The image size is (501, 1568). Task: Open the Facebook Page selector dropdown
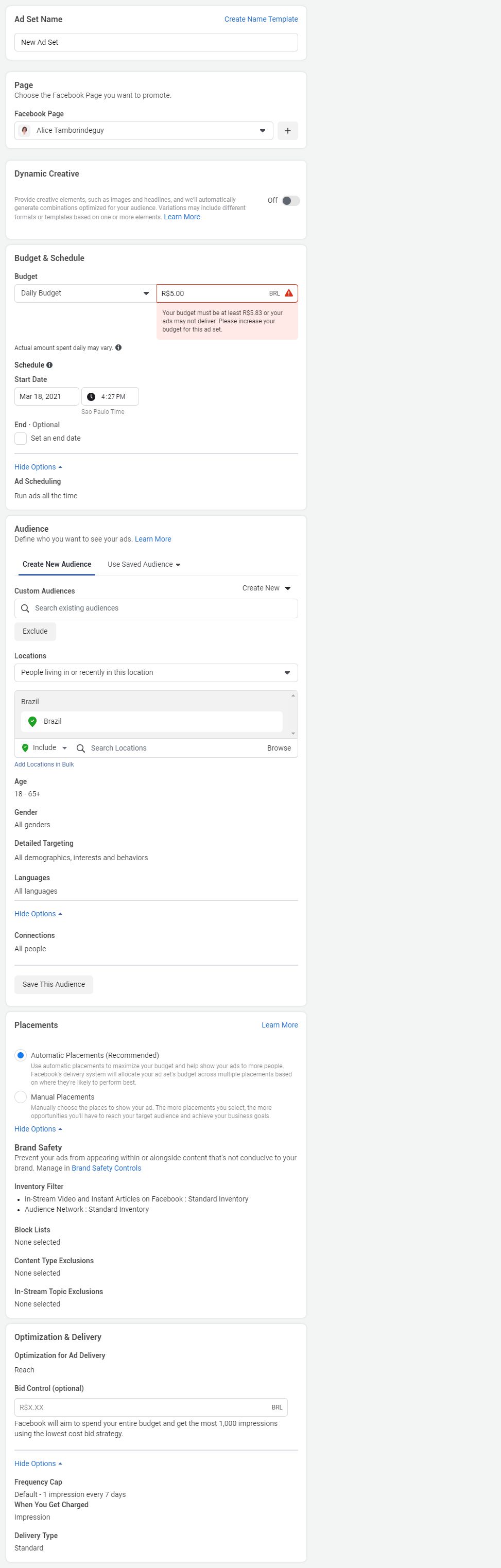point(144,131)
